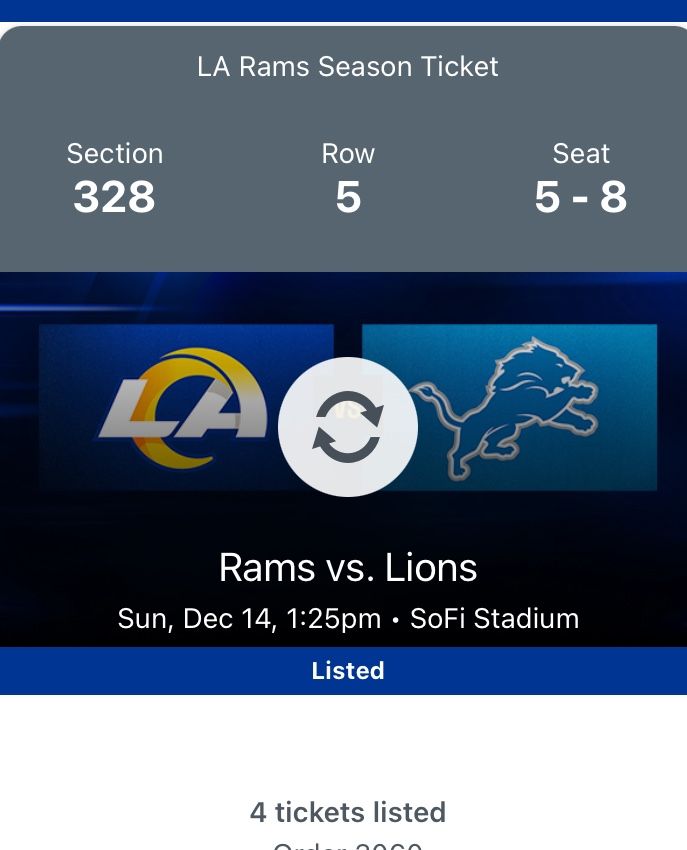Switch to the Listed tickets view
The image size is (687, 850).
coord(347,671)
